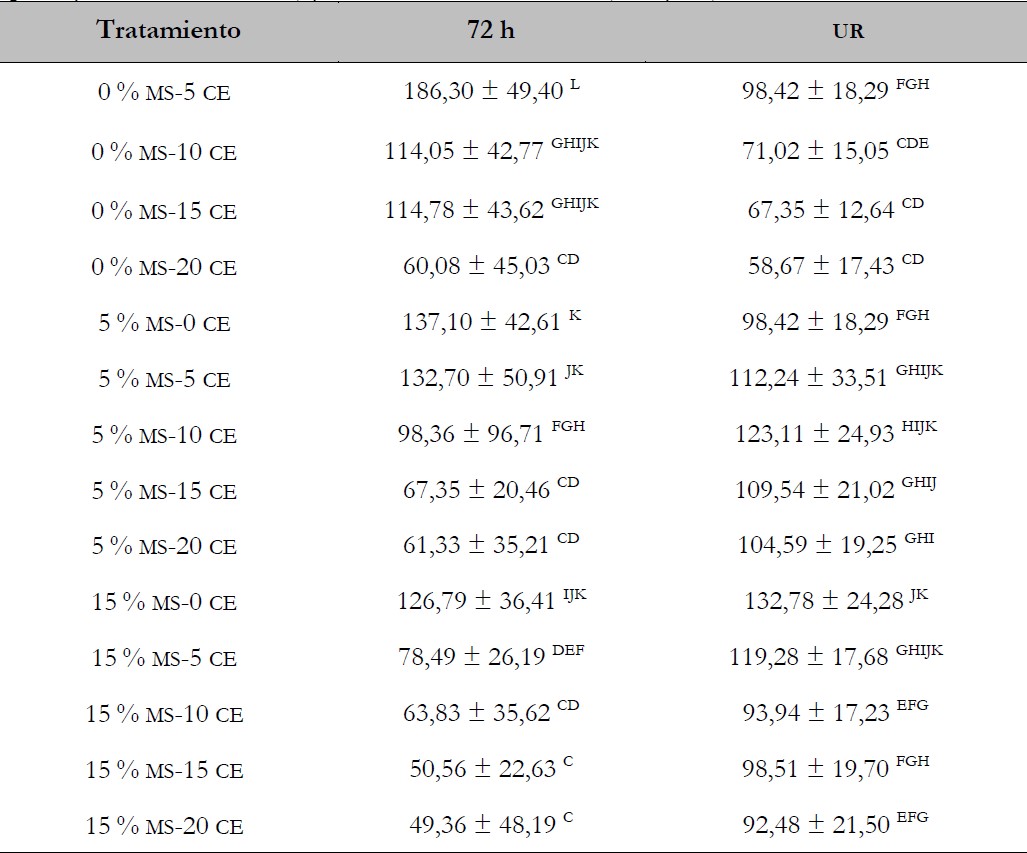
Task: Select the 0 % MS-10 CE treatment cell
Action: (x=164, y=153)
